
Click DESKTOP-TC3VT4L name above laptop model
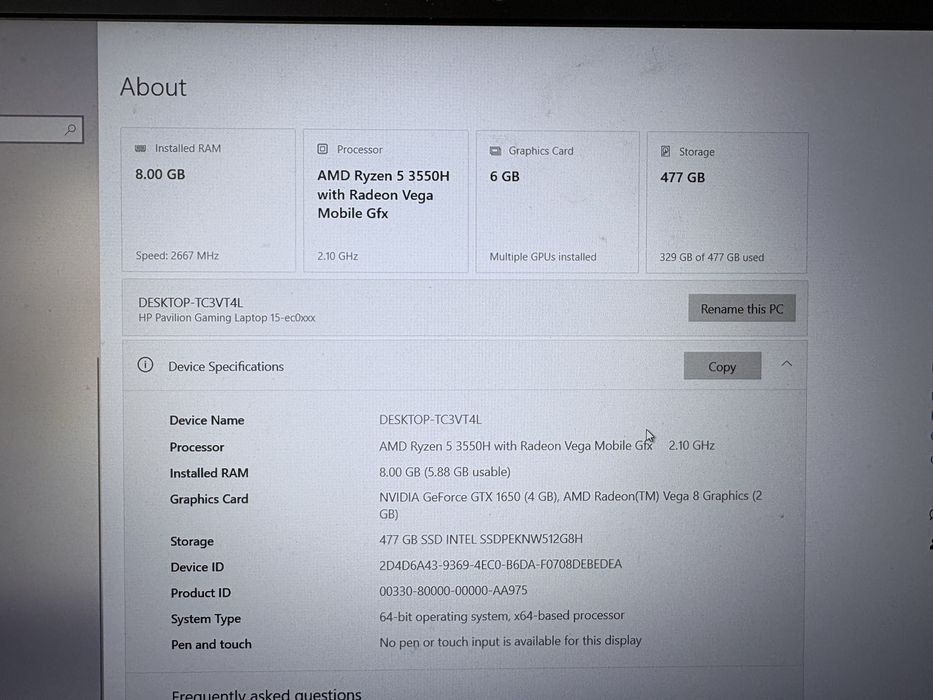tap(190, 302)
